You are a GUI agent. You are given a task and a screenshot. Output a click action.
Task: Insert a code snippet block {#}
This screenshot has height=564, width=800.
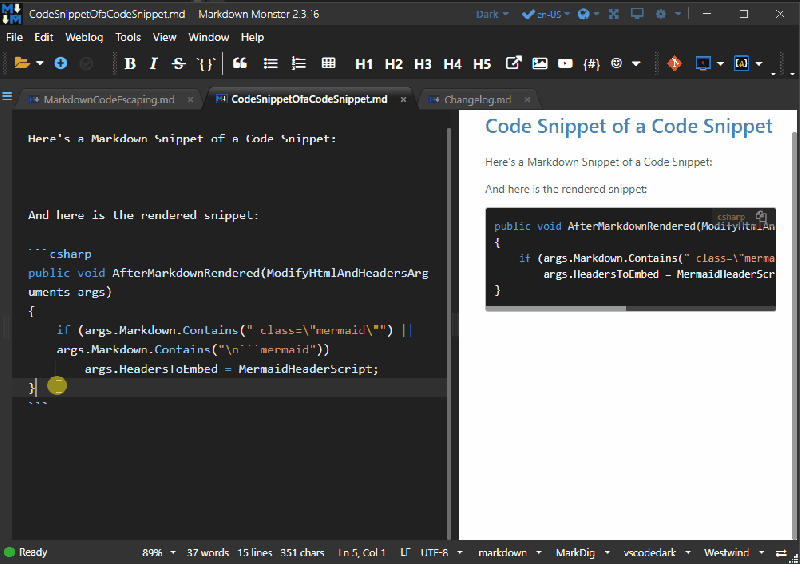point(591,64)
